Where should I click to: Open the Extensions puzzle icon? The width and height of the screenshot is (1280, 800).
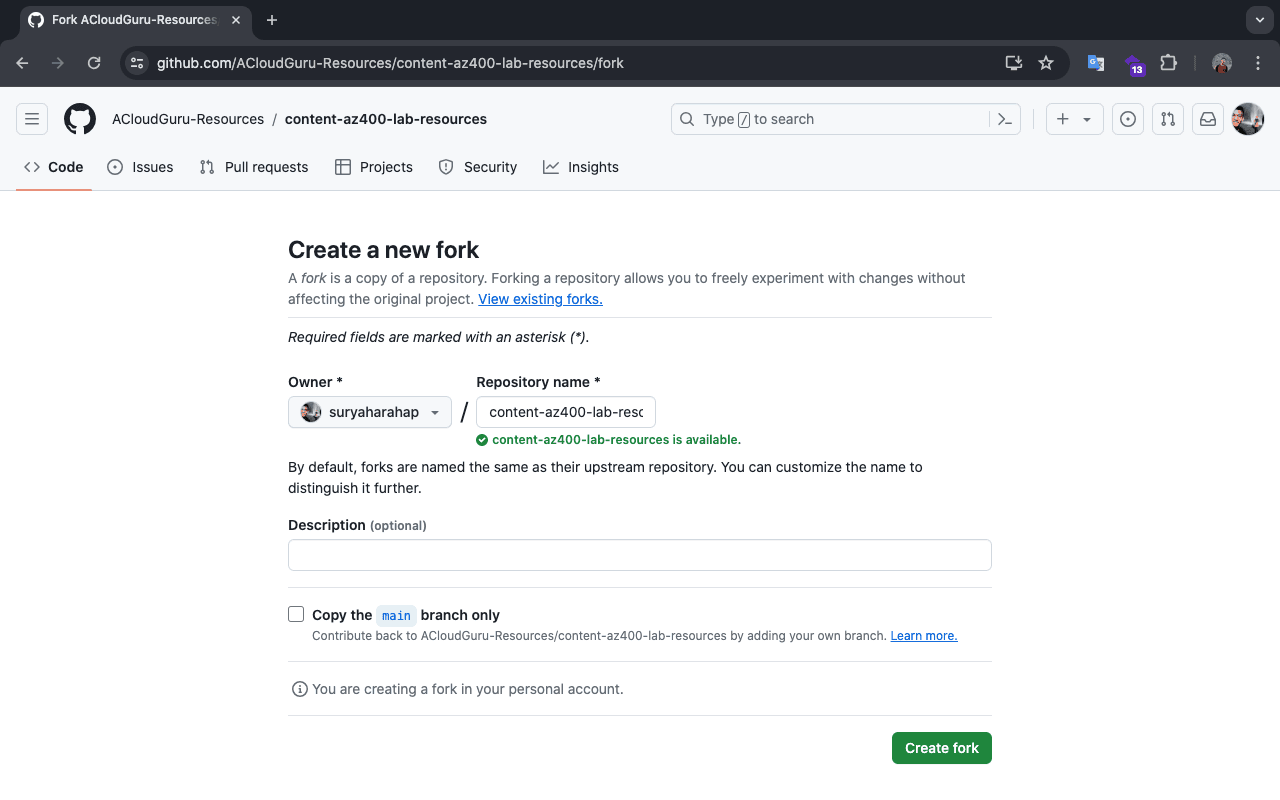(1168, 63)
